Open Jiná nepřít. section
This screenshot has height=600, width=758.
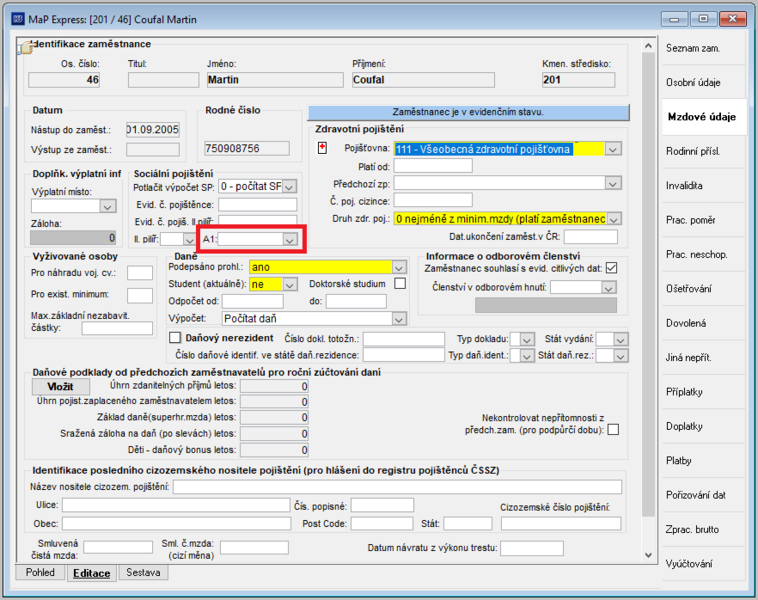coord(704,357)
